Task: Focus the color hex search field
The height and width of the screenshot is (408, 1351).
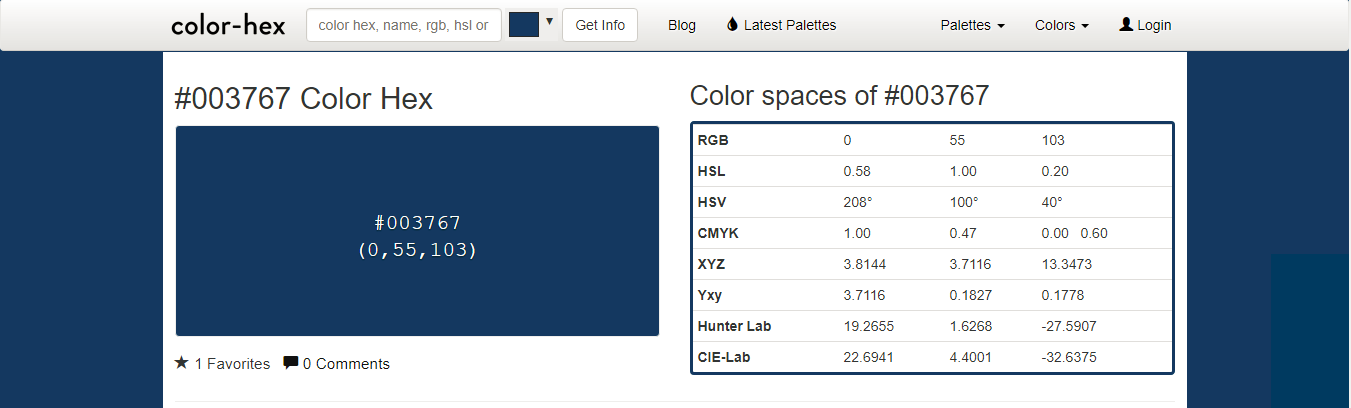Action: [403, 25]
